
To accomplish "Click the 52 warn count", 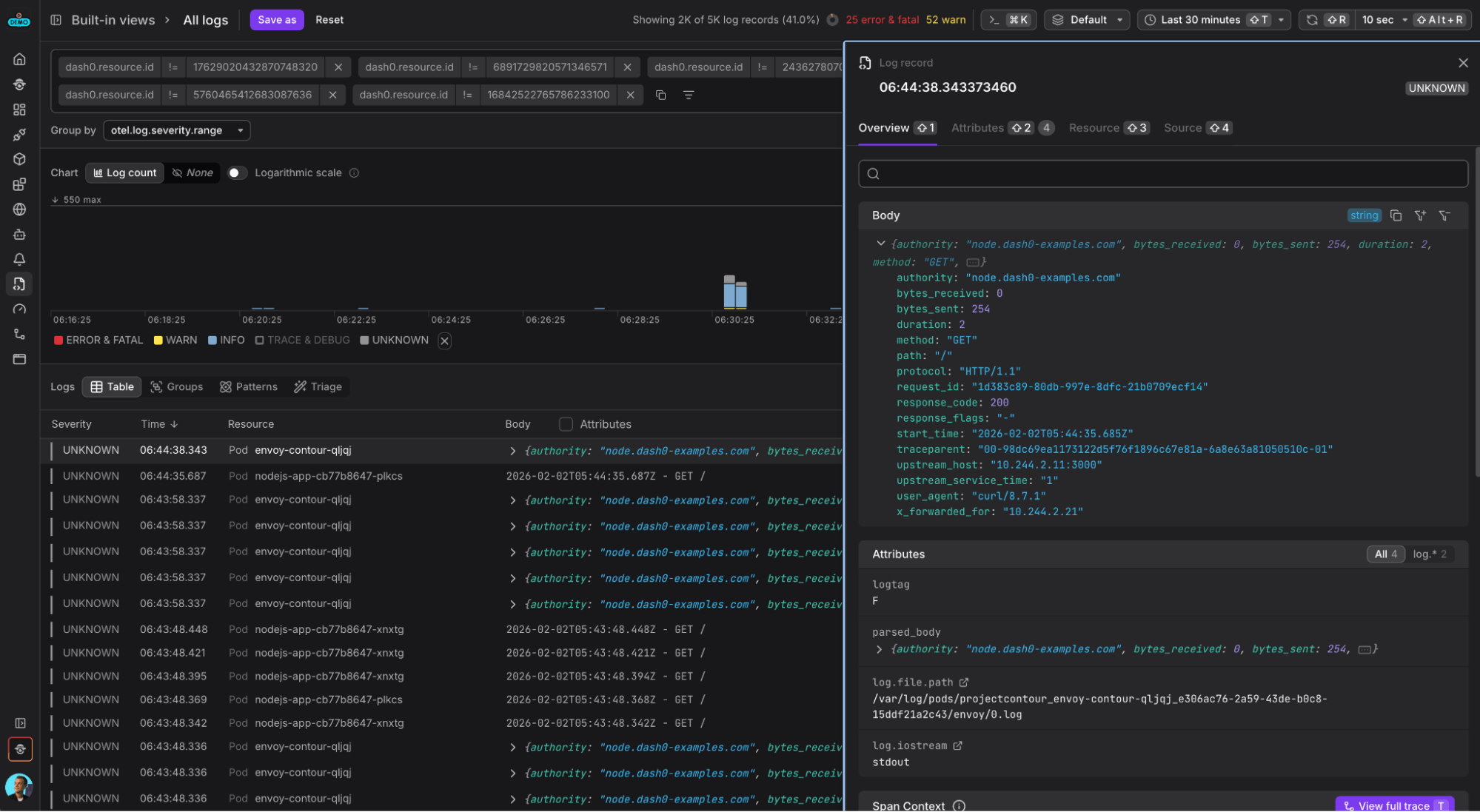I will coord(945,20).
